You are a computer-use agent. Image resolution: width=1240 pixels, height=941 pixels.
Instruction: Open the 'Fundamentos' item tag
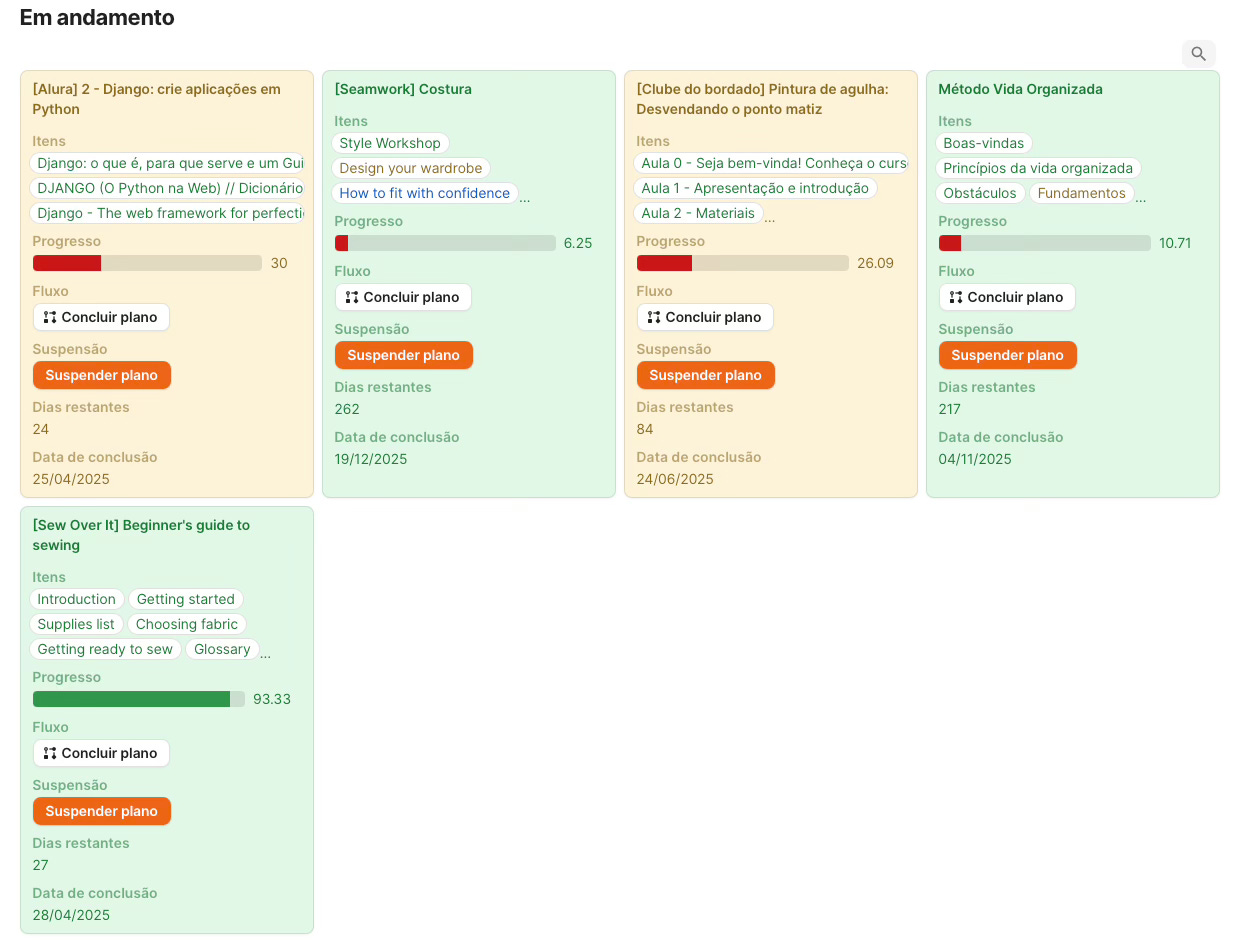[1082, 193]
